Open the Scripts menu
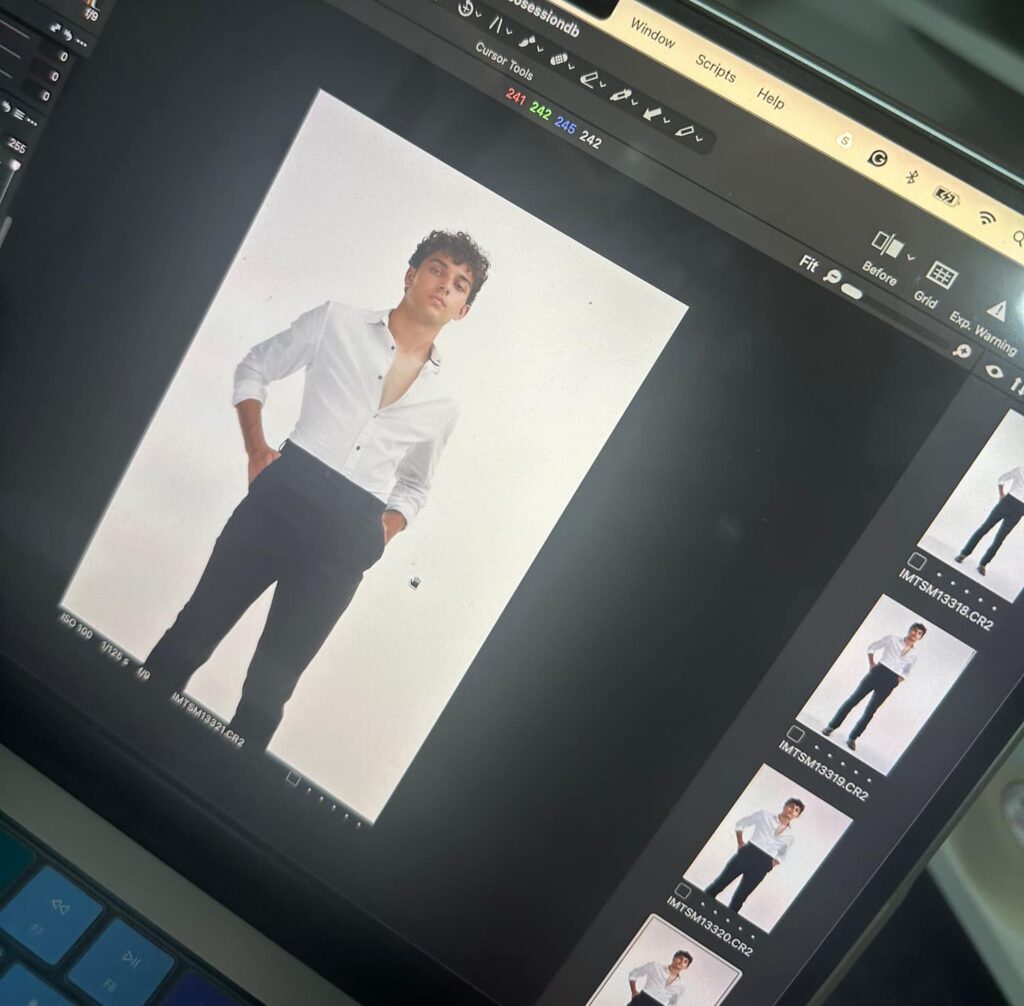The image size is (1024, 1006). 715,68
